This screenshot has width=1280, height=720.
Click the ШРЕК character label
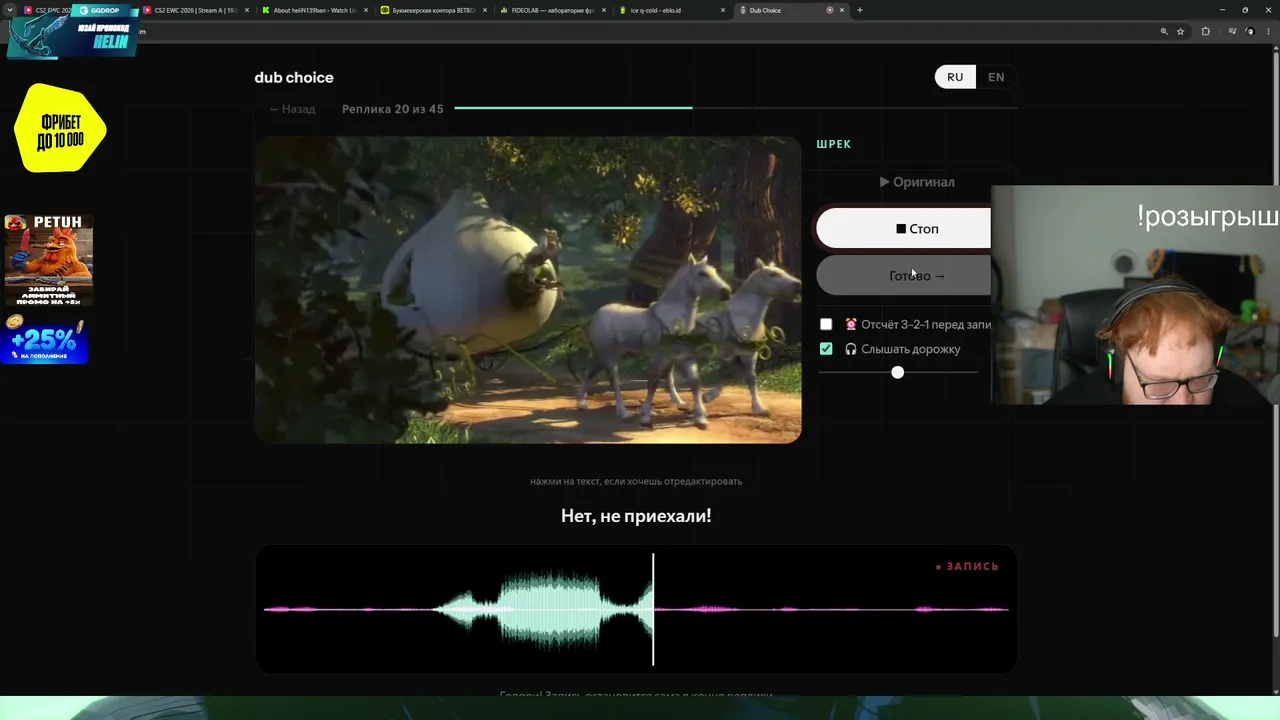834,144
